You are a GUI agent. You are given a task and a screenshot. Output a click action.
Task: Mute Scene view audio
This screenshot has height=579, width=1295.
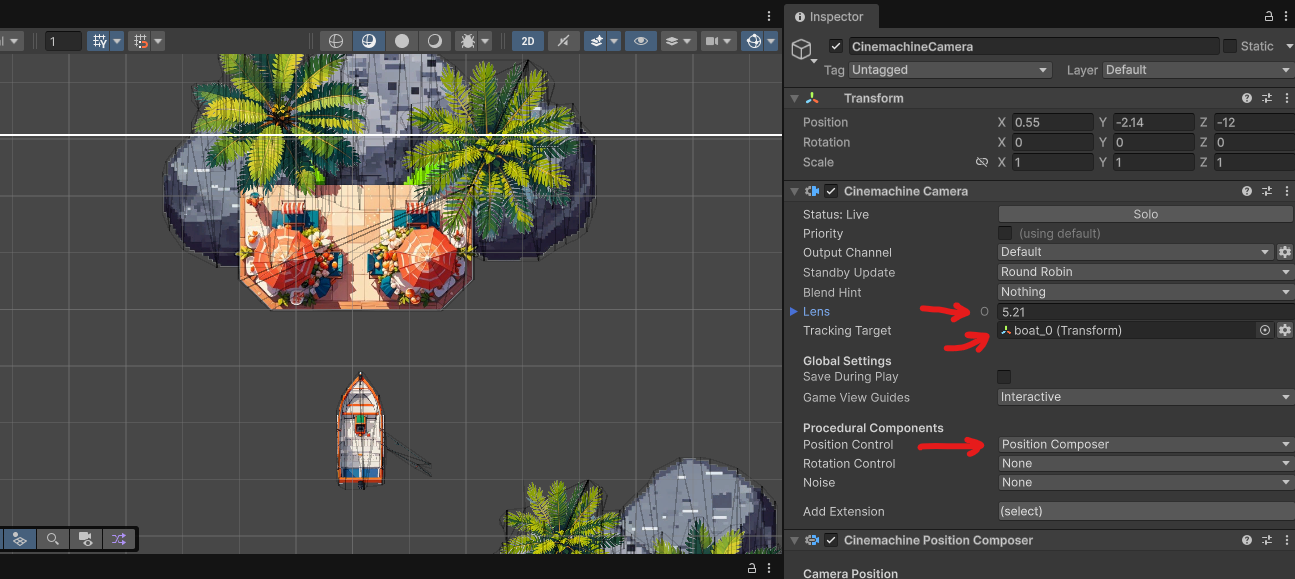click(x=562, y=41)
